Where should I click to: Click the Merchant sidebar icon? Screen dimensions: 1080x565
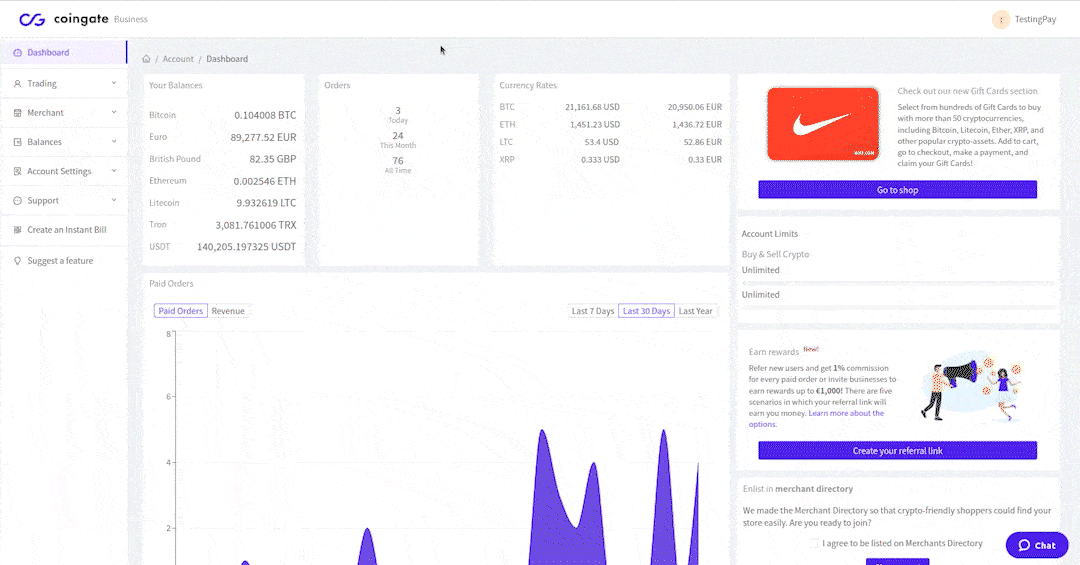pos(18,112)
